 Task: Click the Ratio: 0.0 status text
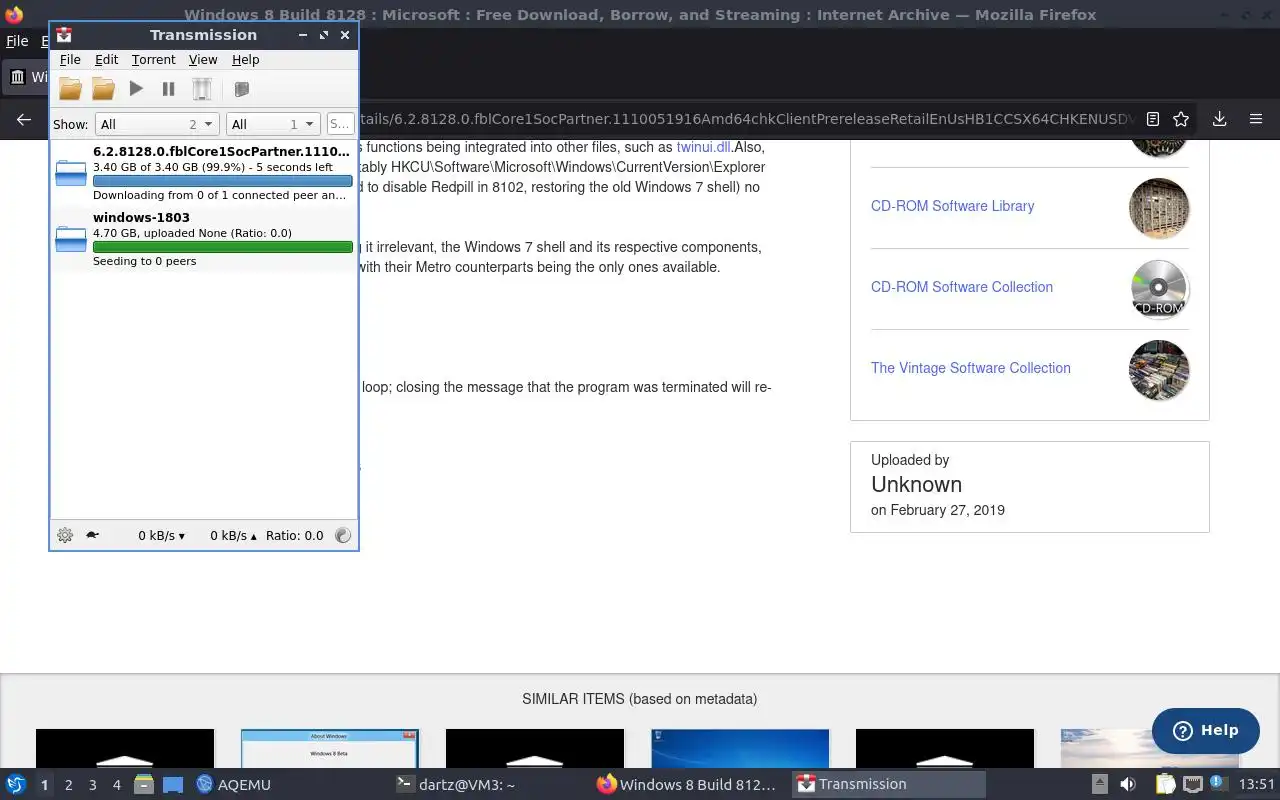click(x=294, y=535)
